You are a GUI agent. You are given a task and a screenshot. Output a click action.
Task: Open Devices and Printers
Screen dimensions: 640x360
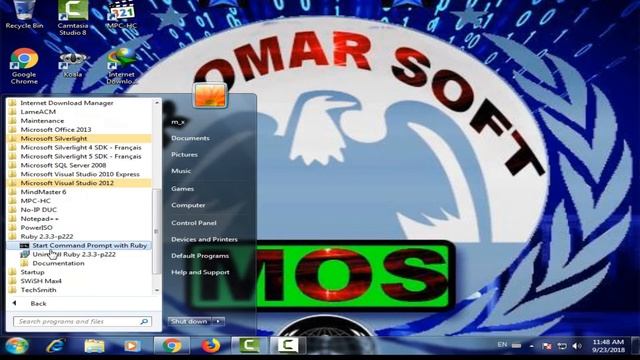(204, 240)
